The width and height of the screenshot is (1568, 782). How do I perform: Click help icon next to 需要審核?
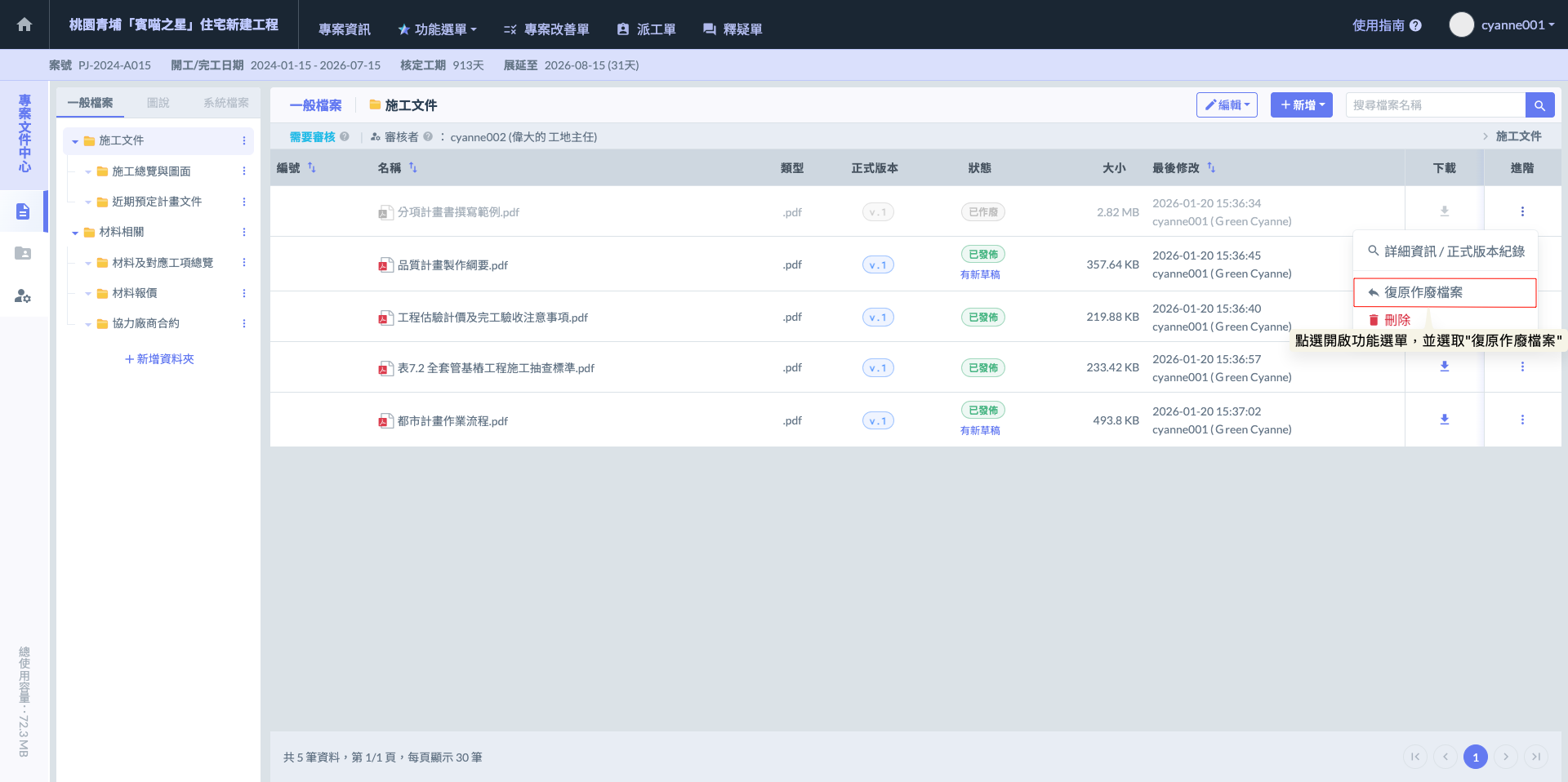tap(345, 137)
